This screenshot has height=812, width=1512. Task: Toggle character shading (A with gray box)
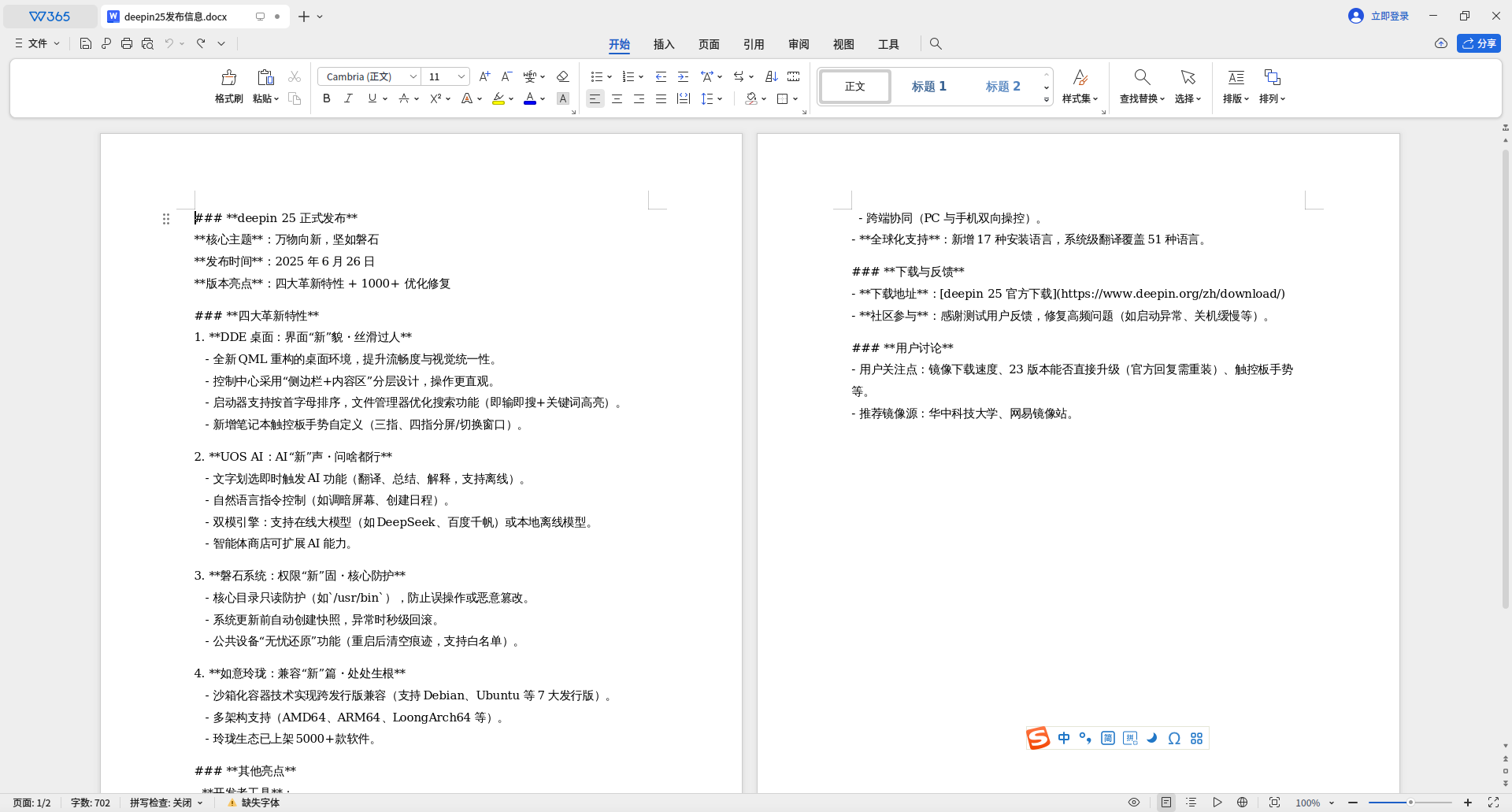pos(562,98)
